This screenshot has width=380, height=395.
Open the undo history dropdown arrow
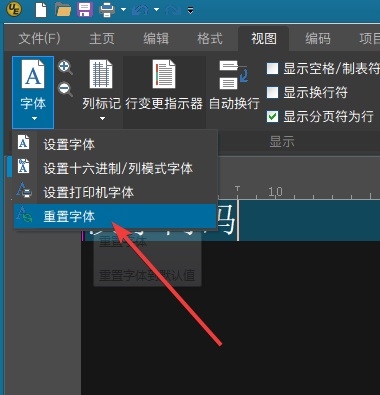pyautogui.click(x=156, y=10)
